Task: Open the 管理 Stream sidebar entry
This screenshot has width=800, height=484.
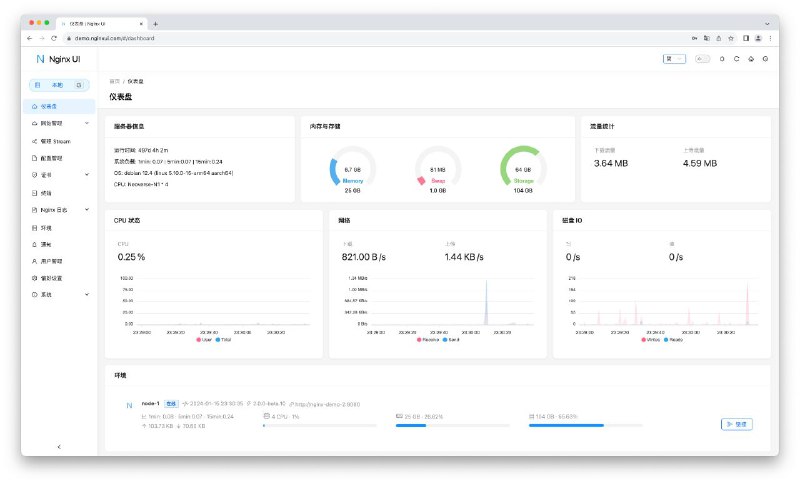Action: point(59,141)
